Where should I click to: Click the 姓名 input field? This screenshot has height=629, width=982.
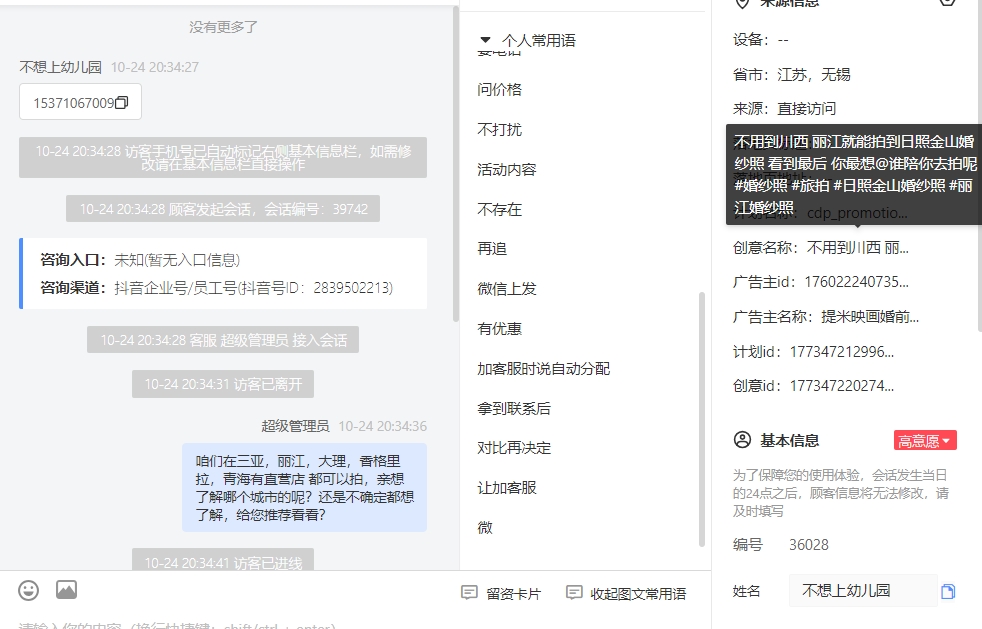862,590
